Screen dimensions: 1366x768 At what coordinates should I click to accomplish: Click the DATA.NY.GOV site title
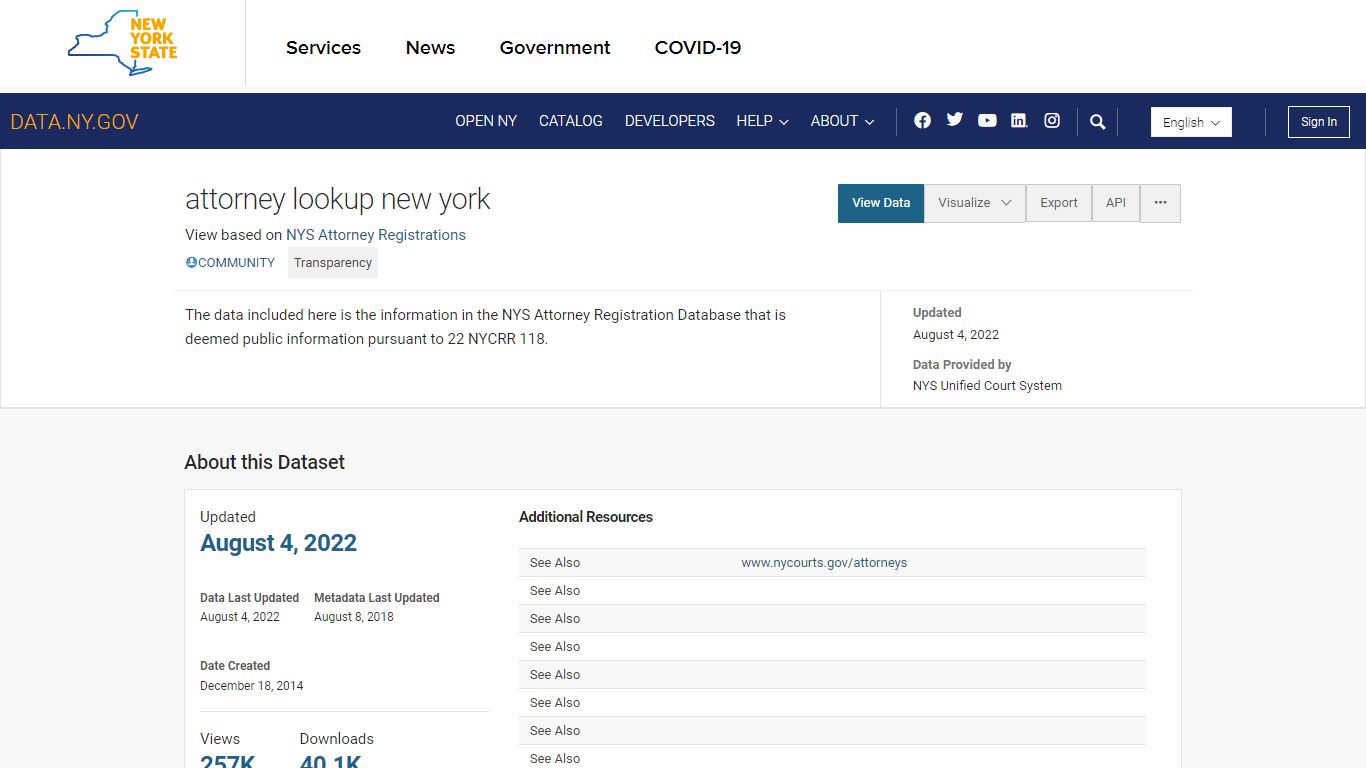click(74, 122)
